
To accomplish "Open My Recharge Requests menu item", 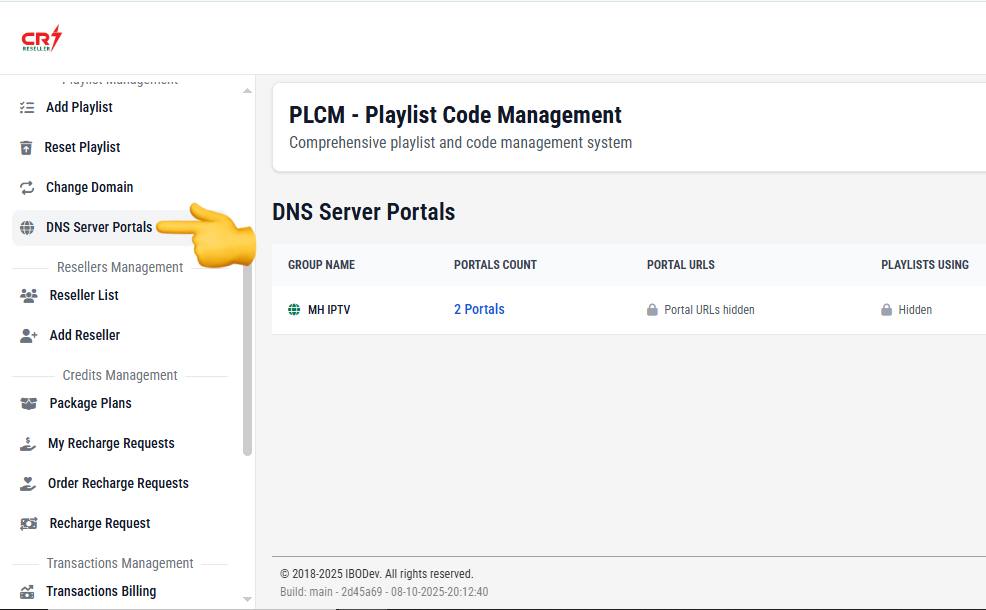I will (x=111, y=443).
